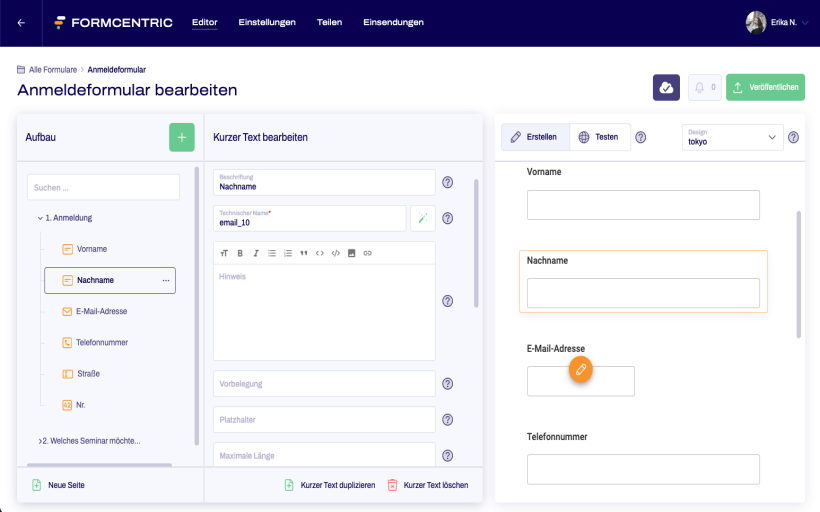Add new element with green plus button

(x=181, y=138)
